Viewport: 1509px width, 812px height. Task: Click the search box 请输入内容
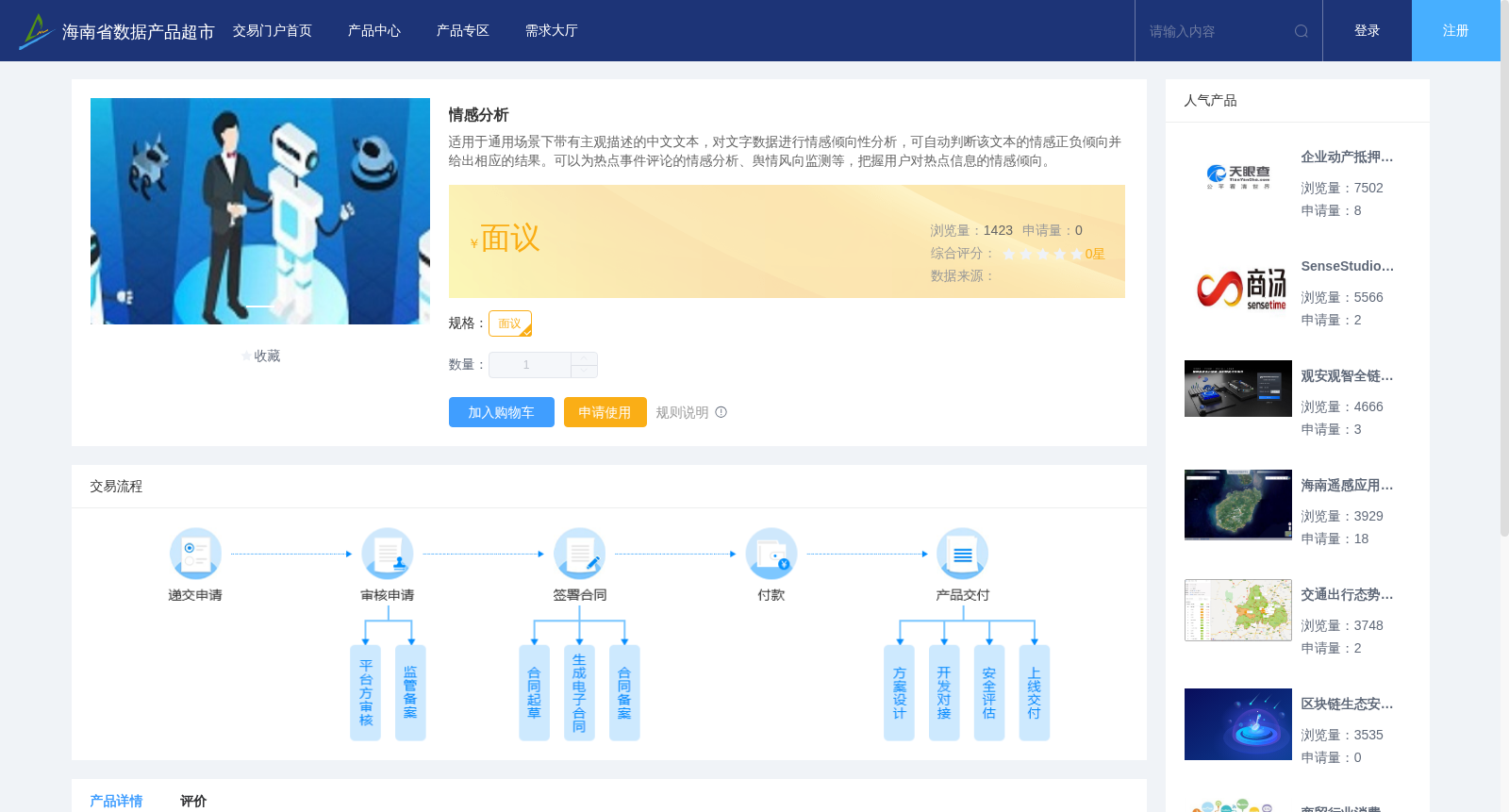pyautogui.click(x=1217, y=31)
